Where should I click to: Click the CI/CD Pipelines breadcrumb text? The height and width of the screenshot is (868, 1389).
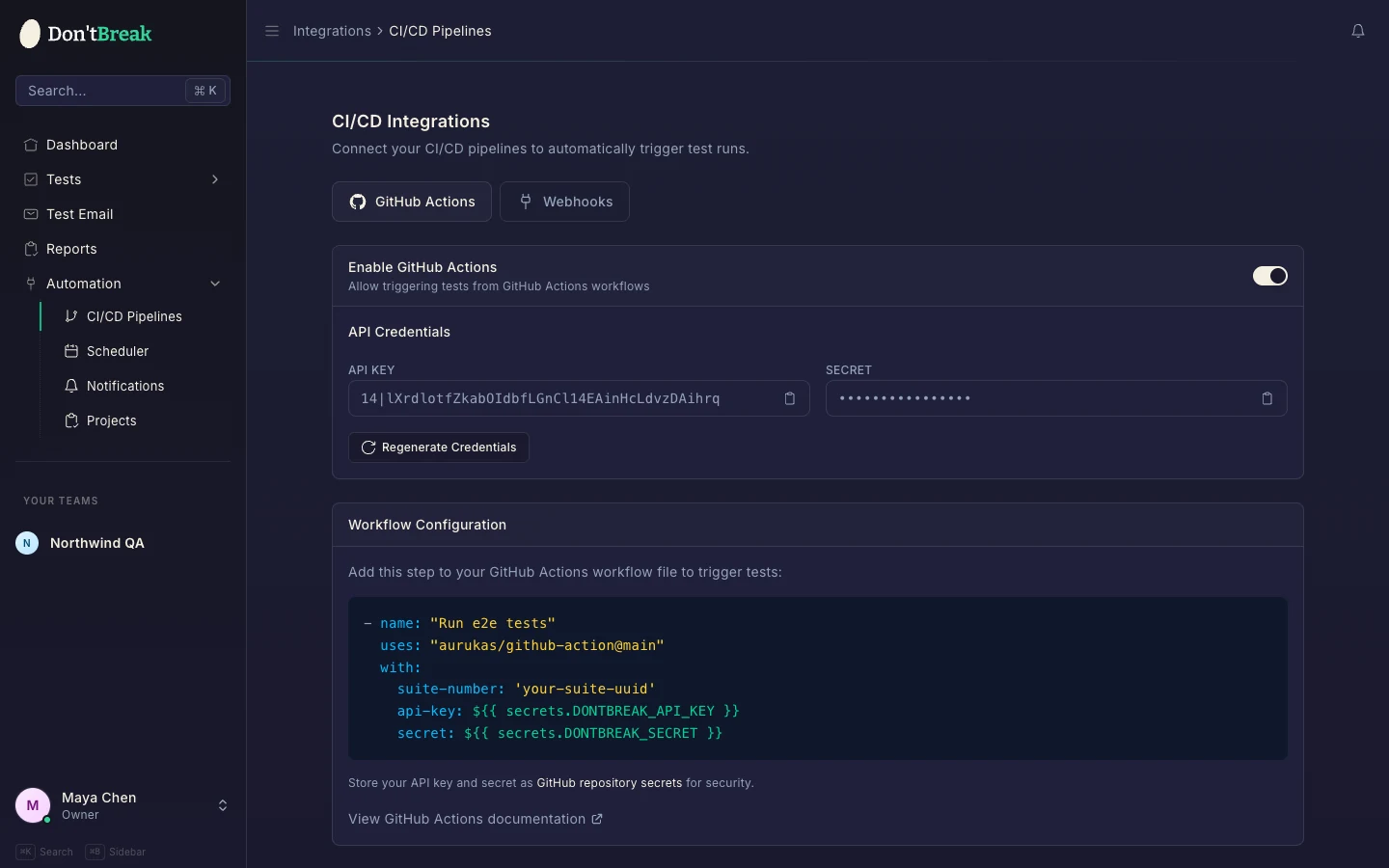click(x=440, y=31)
